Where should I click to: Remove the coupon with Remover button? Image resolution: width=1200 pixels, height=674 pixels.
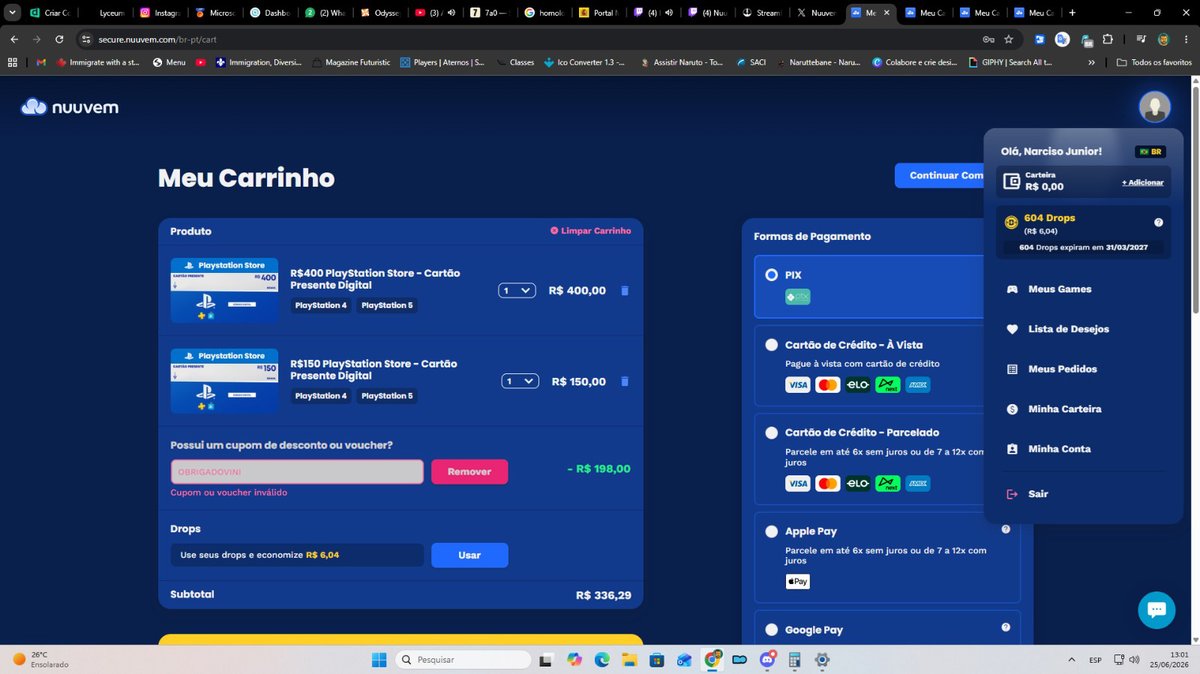pyautogui.click(x=469, y=471)
